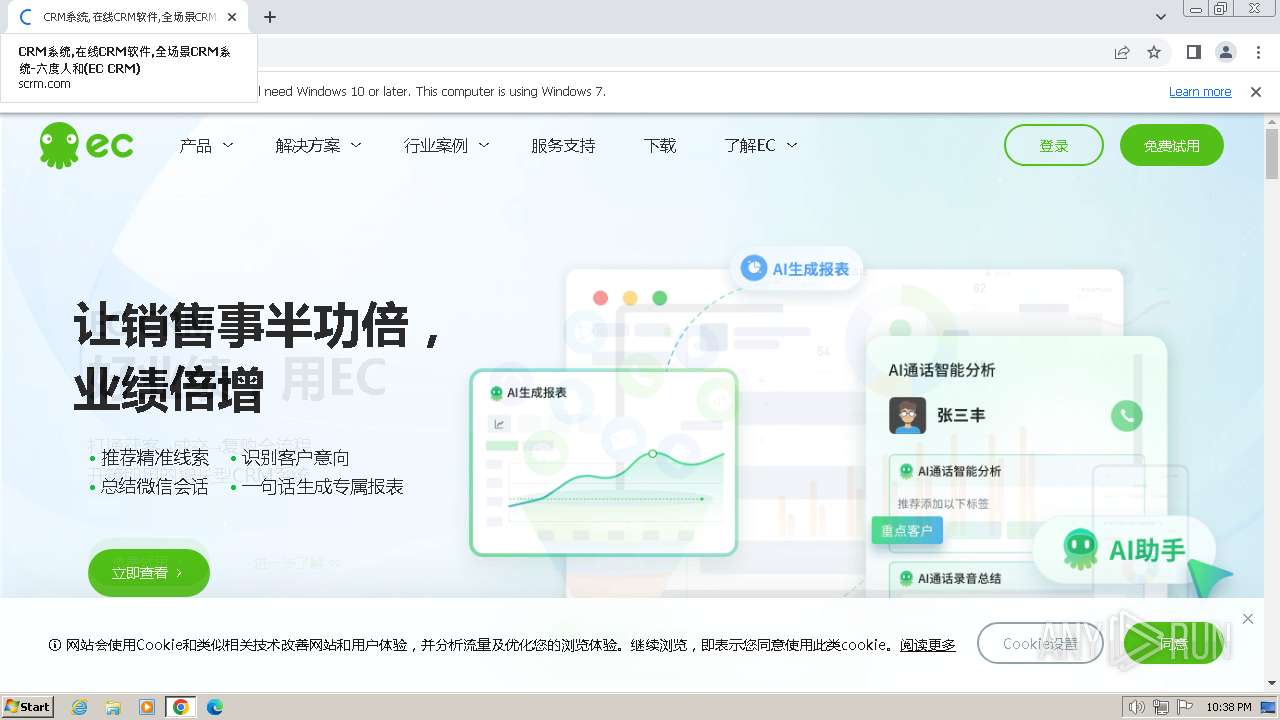Open Internet Explorer from the taskbar
1280x720 pixels.
tap(79, 707)
